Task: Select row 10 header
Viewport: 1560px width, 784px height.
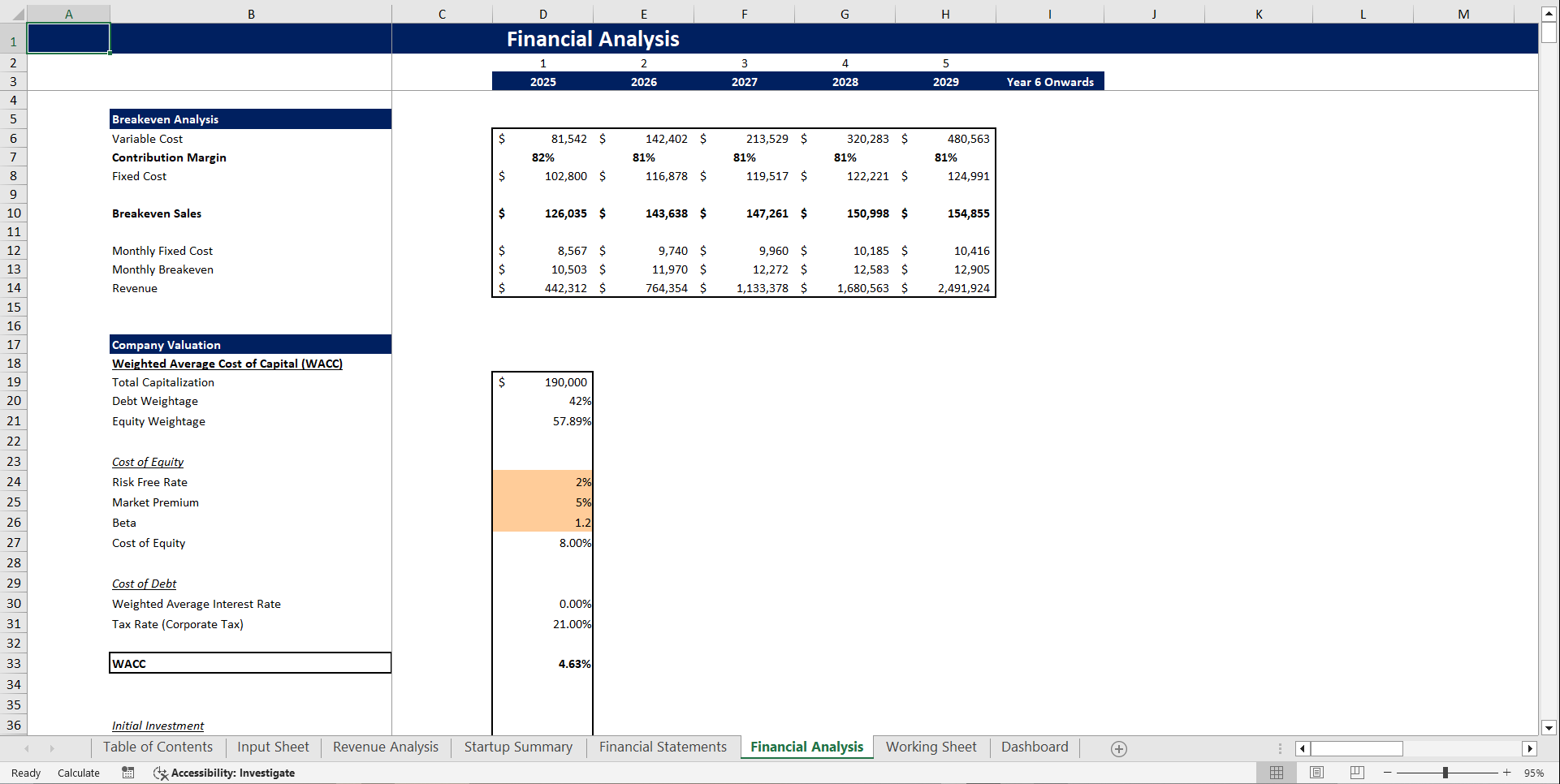Action: [14, 213]
